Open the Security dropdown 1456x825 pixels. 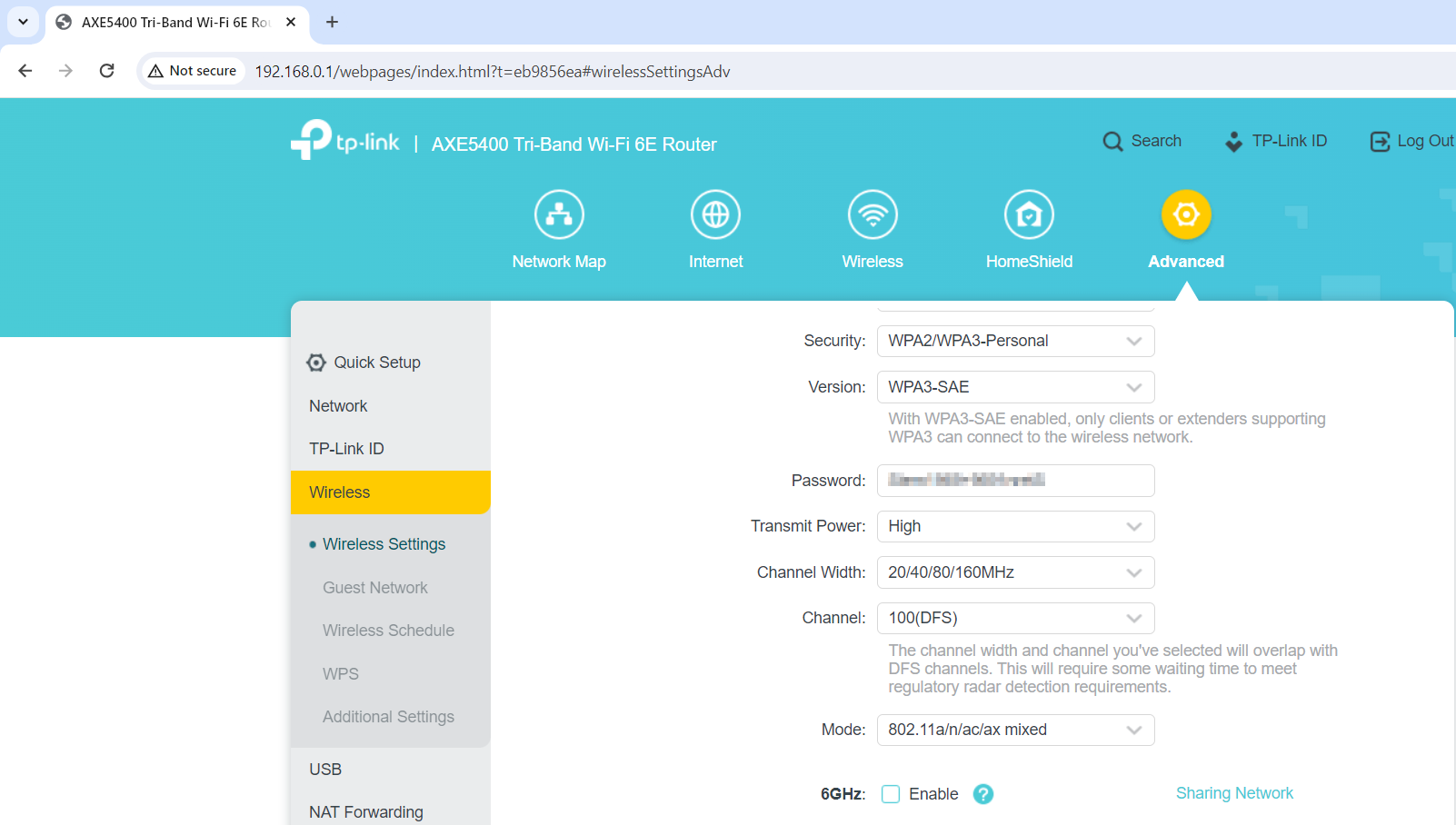pos(1015,341)
